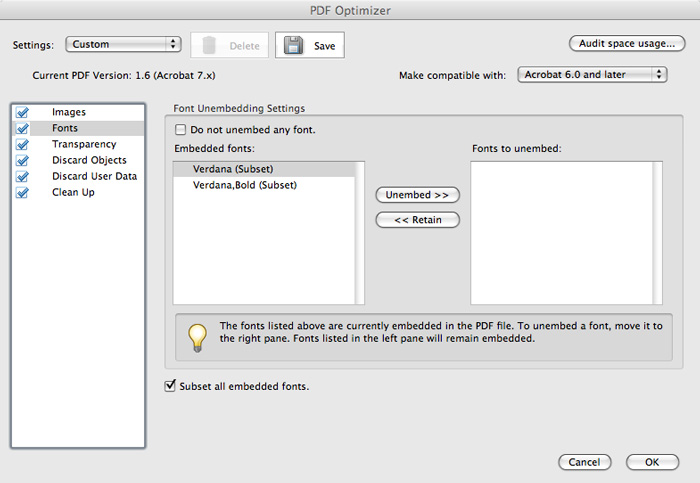The width and height of the screenshot is (700, 483).
Task: Open the 'Make compatible with' dropdown
Action: [592, 75]
